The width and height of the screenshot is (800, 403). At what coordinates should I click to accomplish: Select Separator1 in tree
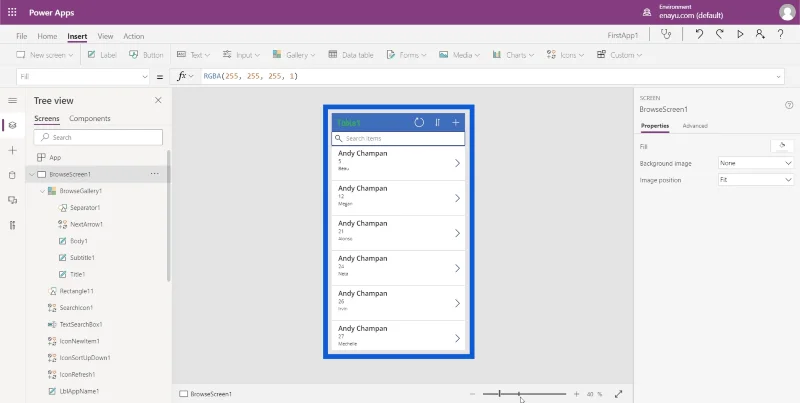85,208
